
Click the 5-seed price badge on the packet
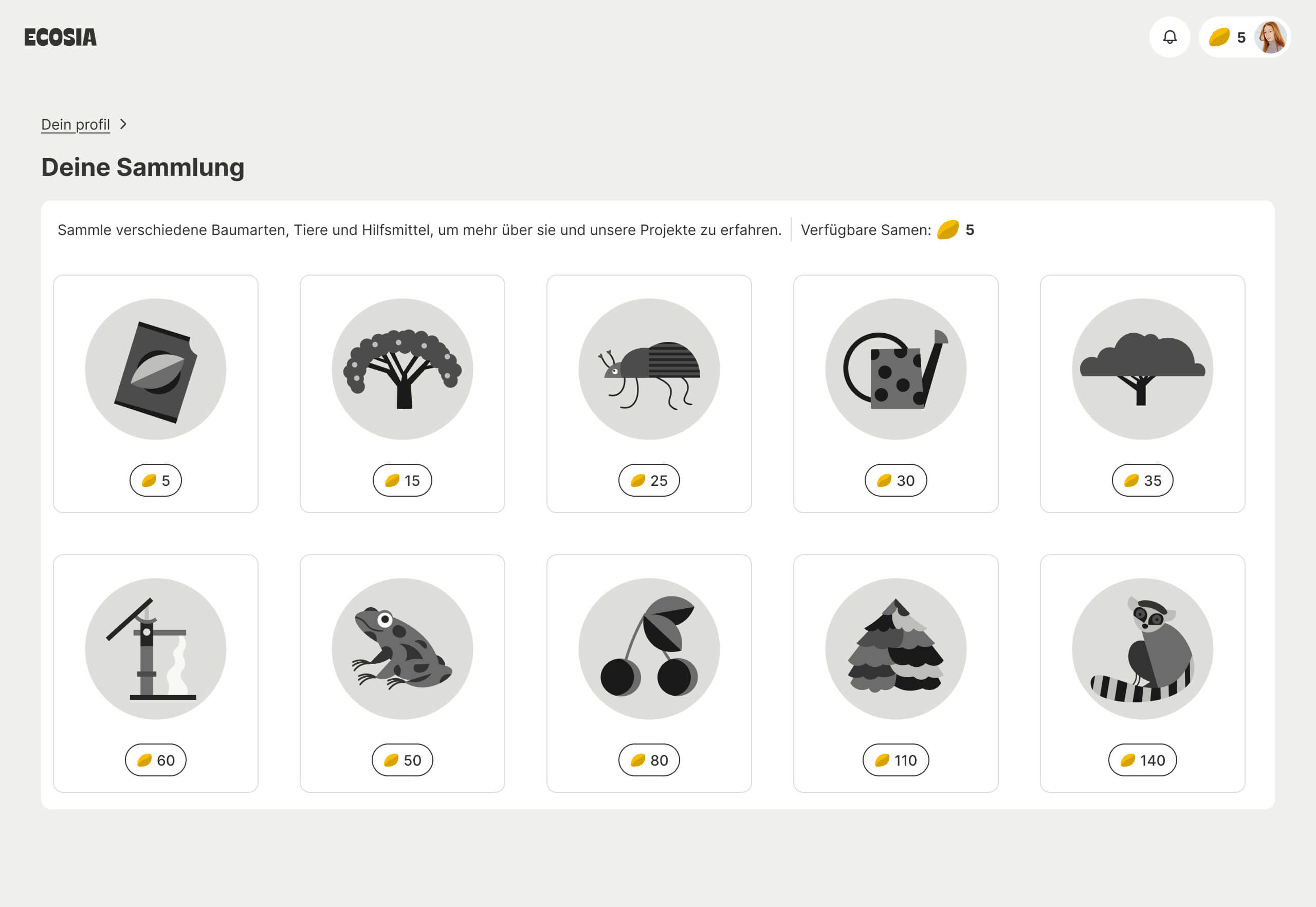pyautogui.click(x=156, y=480)
